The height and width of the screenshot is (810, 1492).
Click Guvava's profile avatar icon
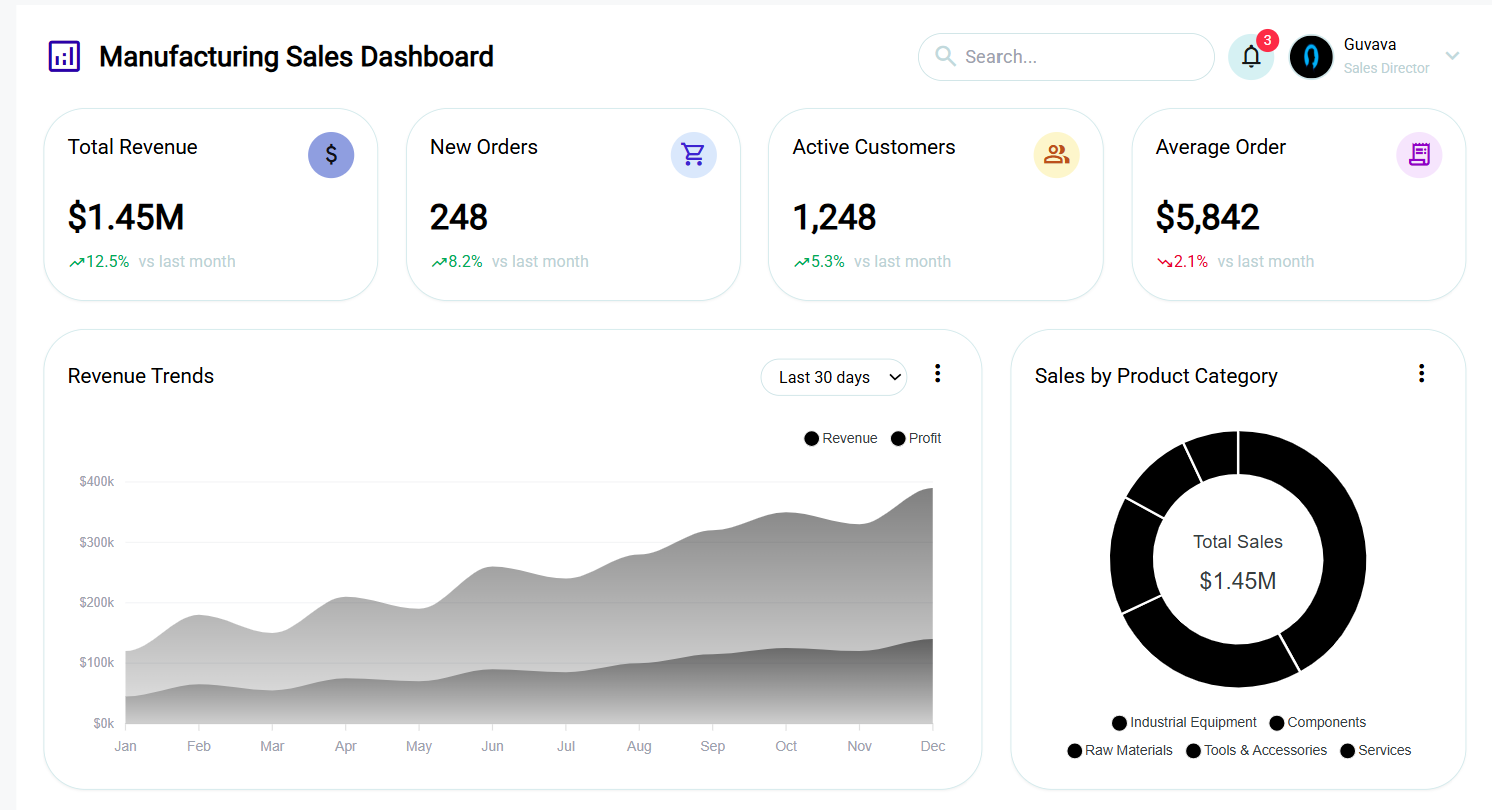[1311, 57]
